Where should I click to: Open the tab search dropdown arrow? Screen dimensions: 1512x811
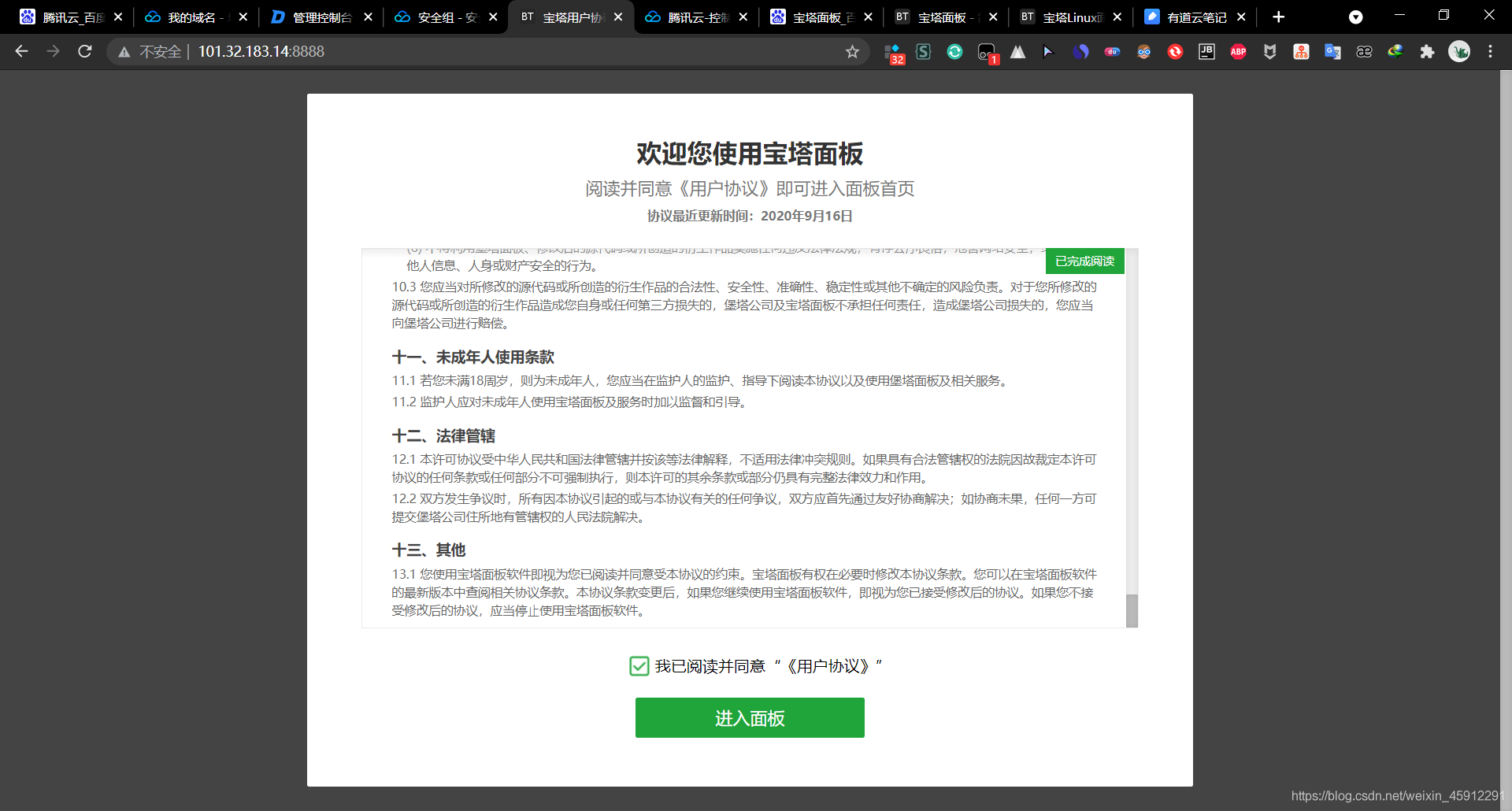pos(1355,17)
